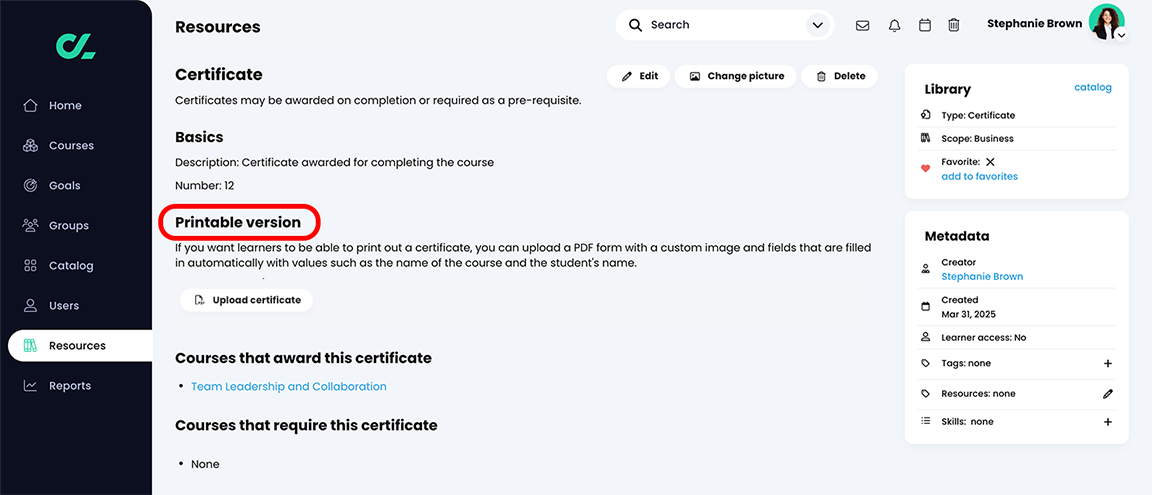Click the Change picture button
The image size is (1152, 495).
736,76
